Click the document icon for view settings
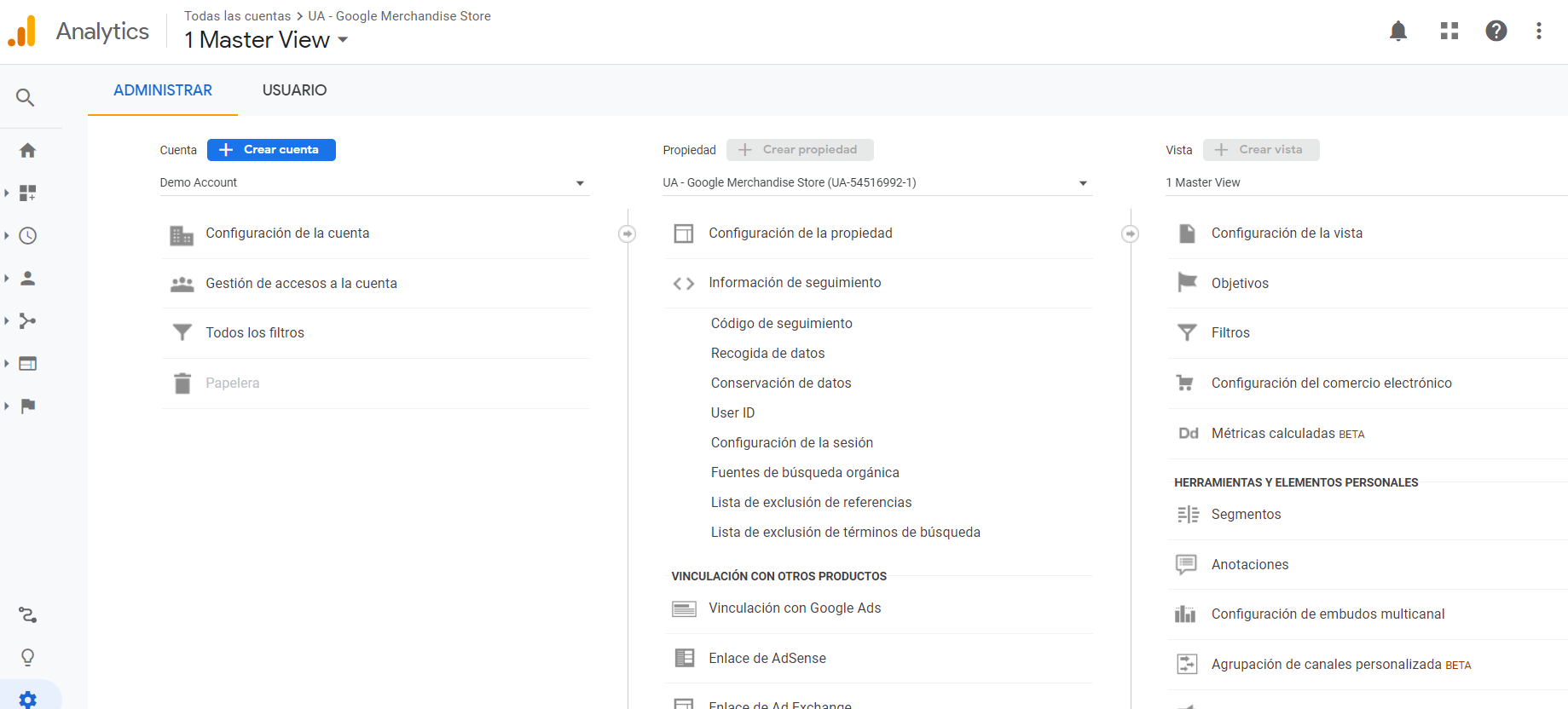Screen dimensions: 1568x709 pos(1187,233)
